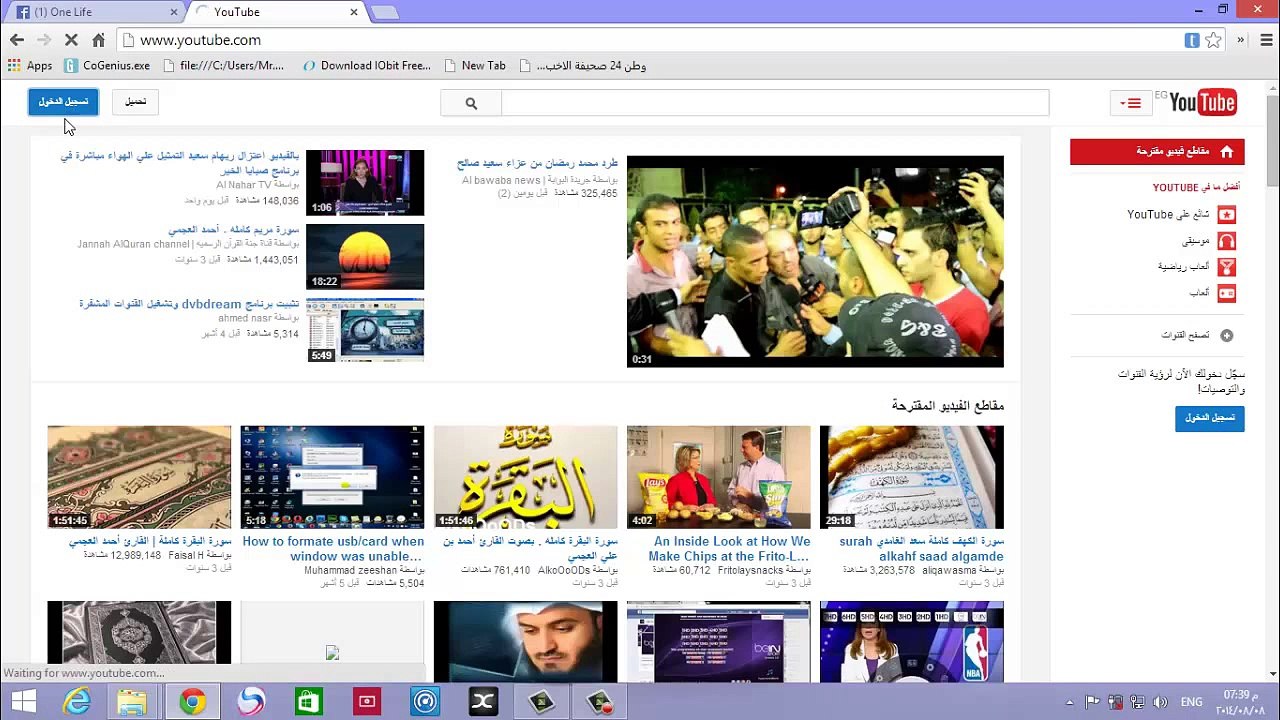Expand the hidden extensions chevron
This screenshot has width=1280, height=720.
[1241, 40]
